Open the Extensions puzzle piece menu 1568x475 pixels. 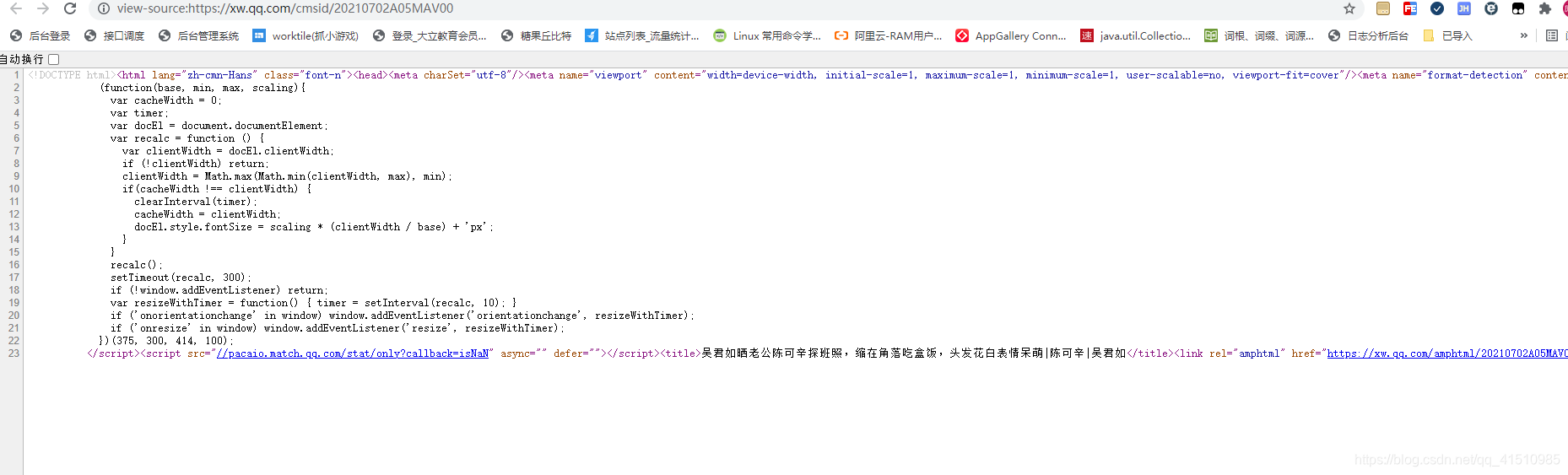(1545, 8)
